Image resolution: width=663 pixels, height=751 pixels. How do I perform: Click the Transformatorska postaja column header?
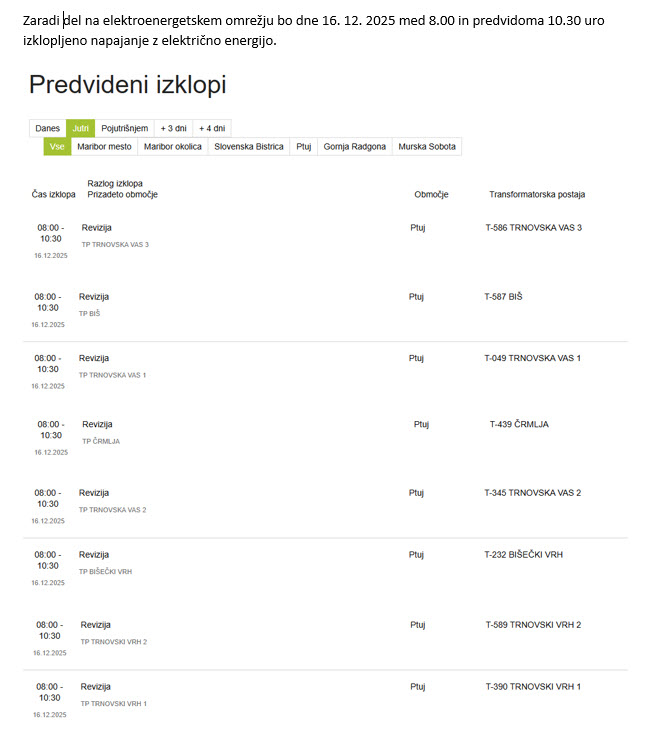pos(537,195)
